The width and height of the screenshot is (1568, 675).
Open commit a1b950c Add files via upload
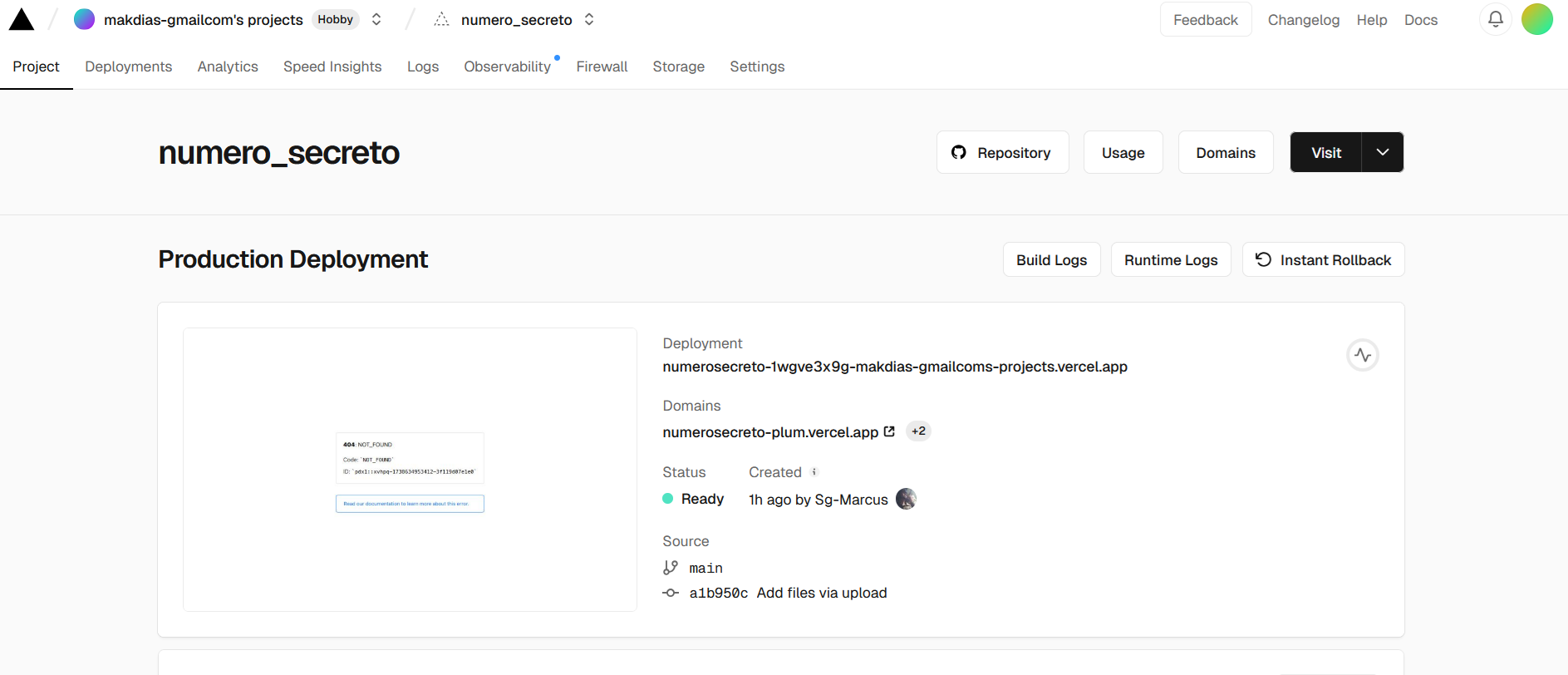[x=788, y=593]
